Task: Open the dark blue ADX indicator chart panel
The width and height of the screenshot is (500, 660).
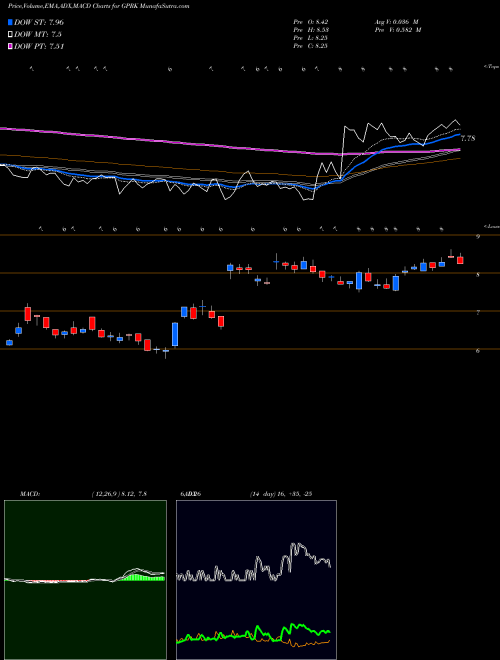Action: tap(256, 580)
